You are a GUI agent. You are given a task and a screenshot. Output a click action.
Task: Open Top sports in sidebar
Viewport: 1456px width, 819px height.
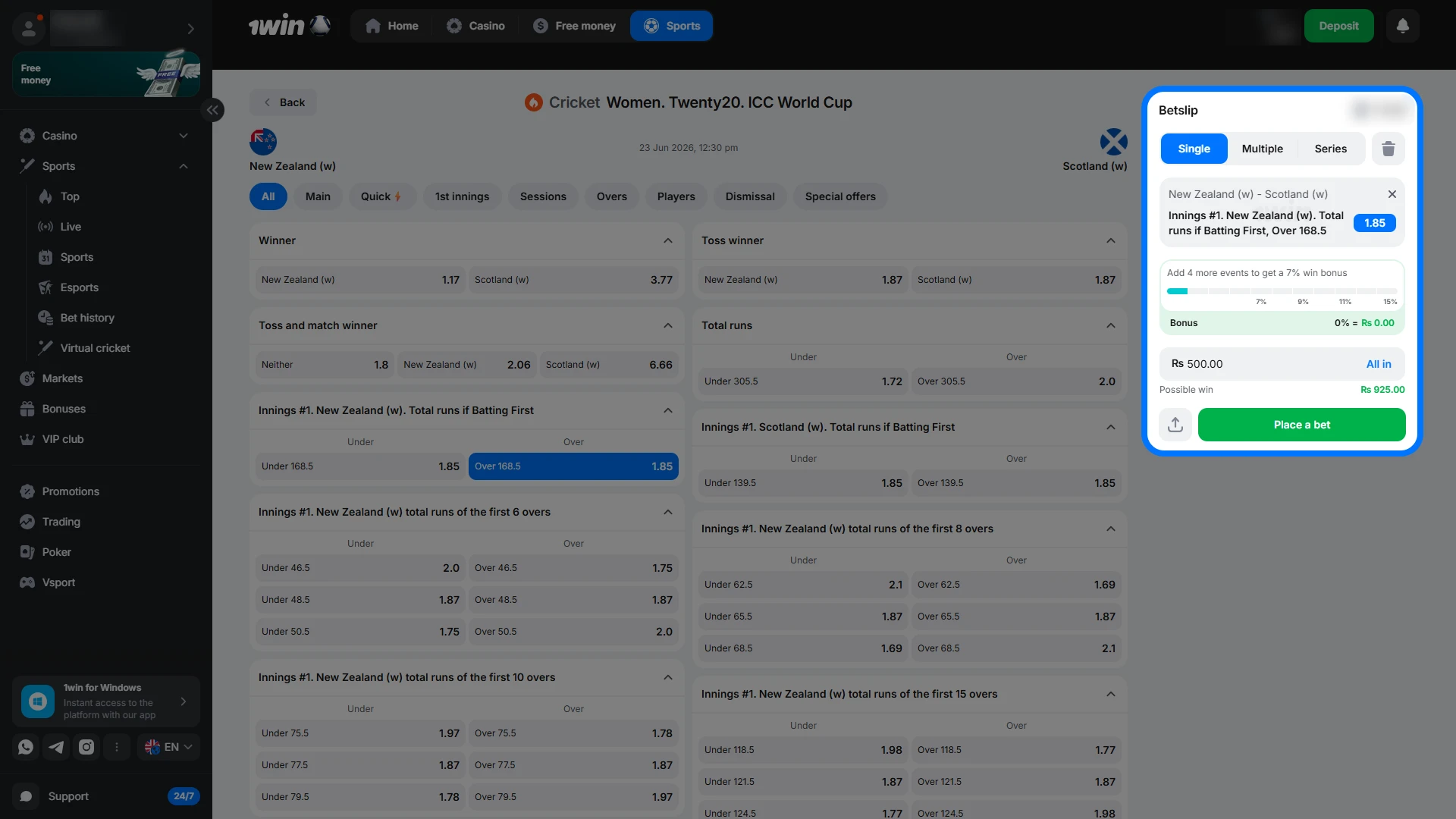70,196
